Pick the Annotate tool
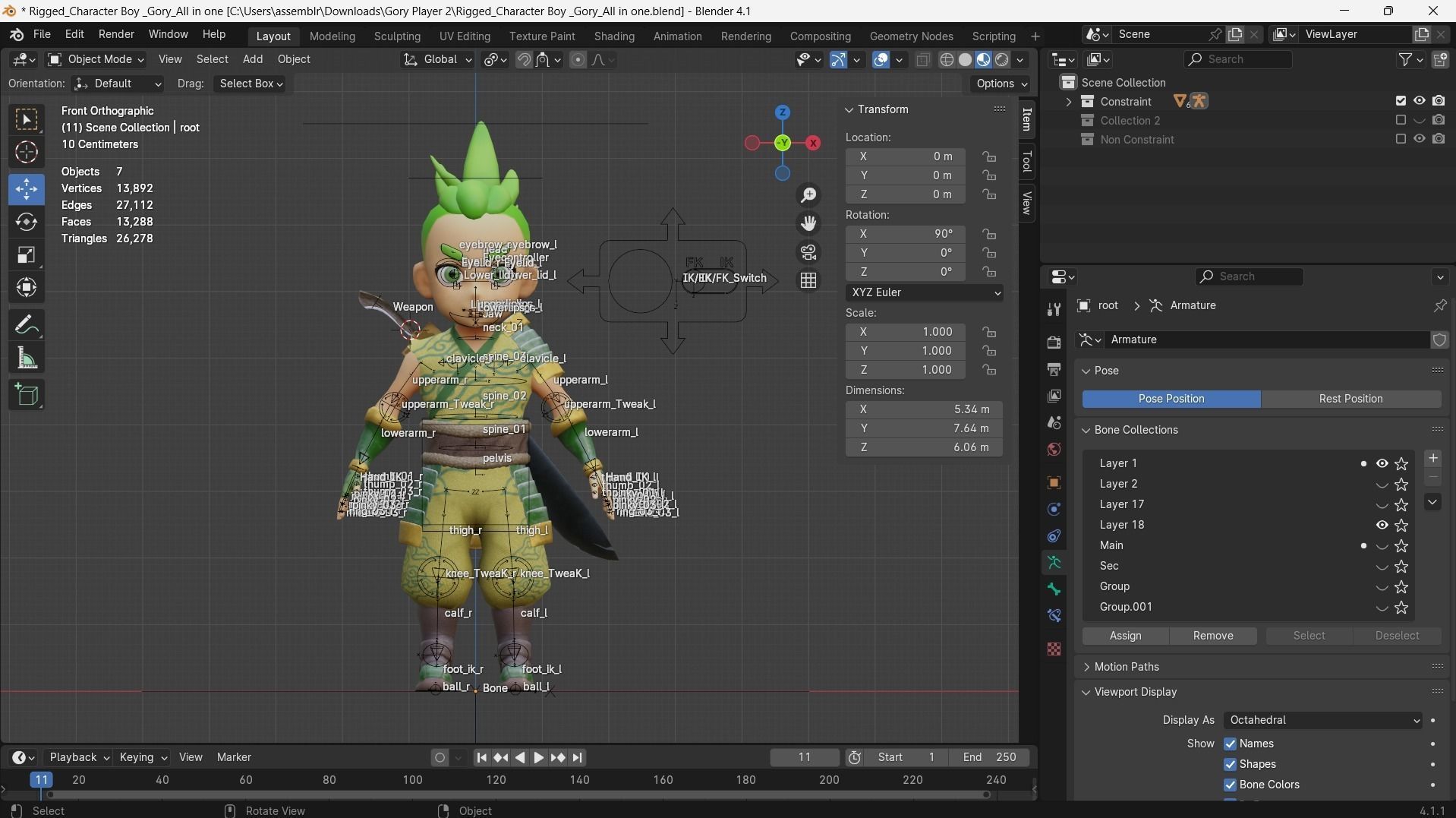The image size is (1456, 818). click(x=27, y=325)
